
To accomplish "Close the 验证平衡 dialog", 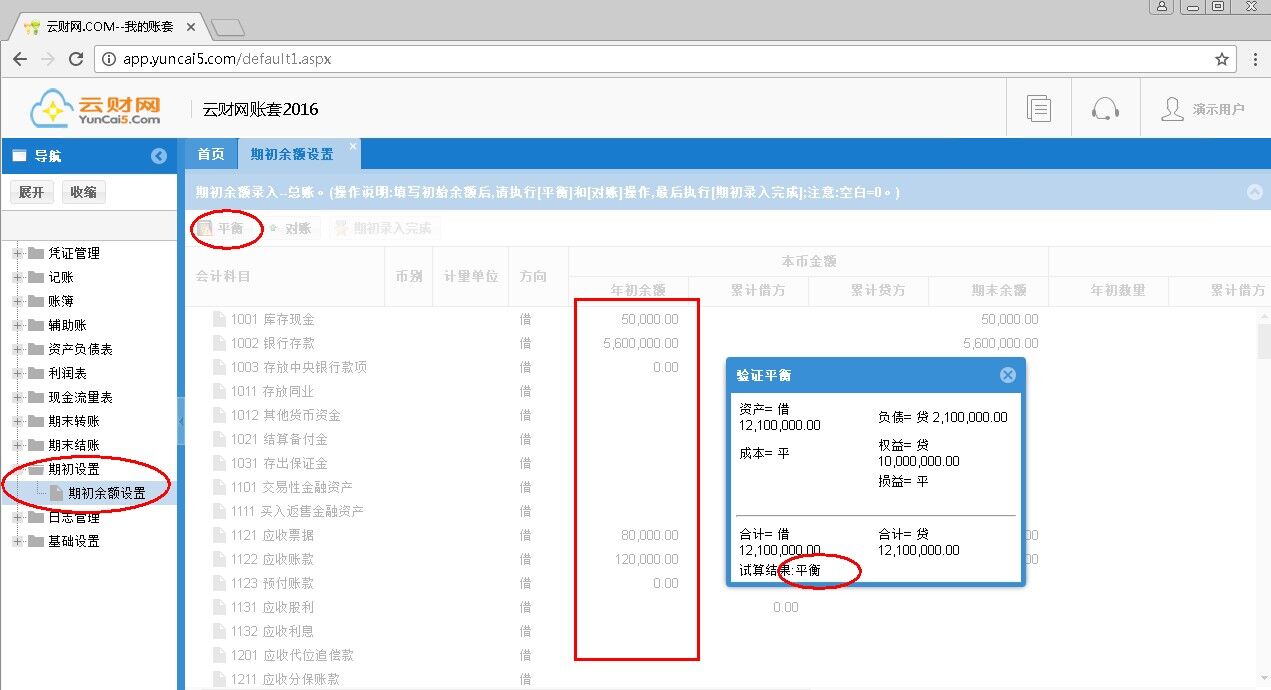I will (x=1007, y=375).
